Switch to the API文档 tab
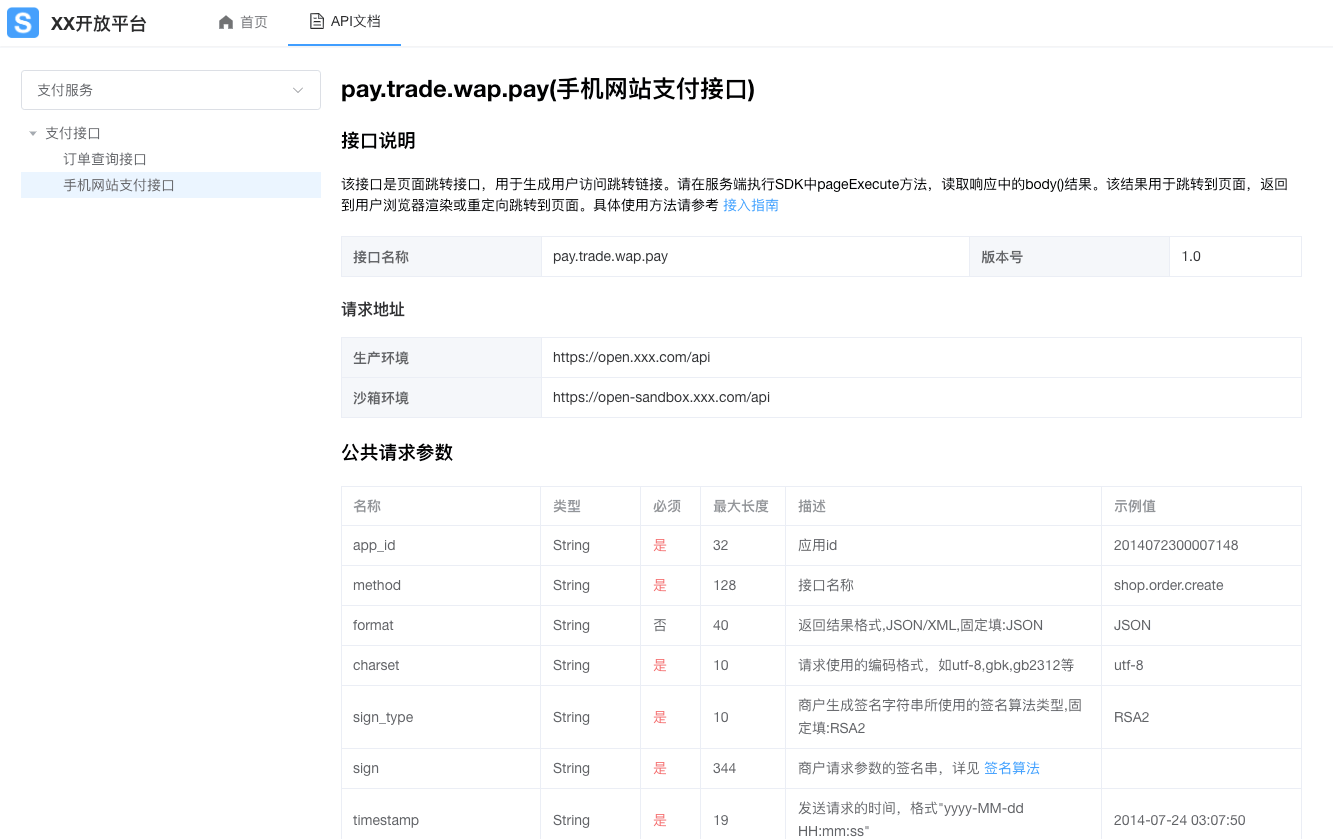The width and height of the screenshot is (1333, 839). [355, 21]
